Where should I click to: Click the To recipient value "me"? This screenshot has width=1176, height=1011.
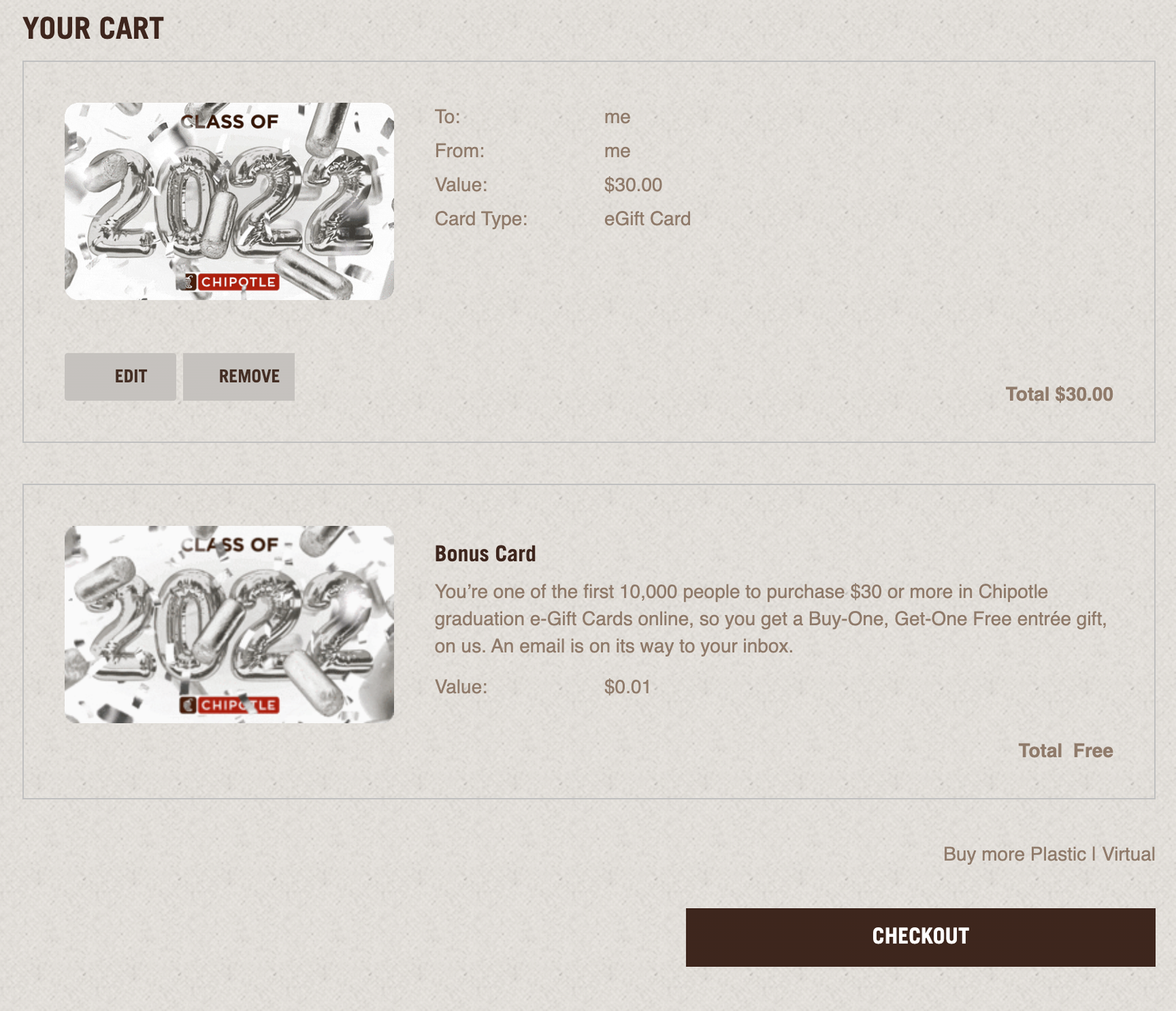617,118
